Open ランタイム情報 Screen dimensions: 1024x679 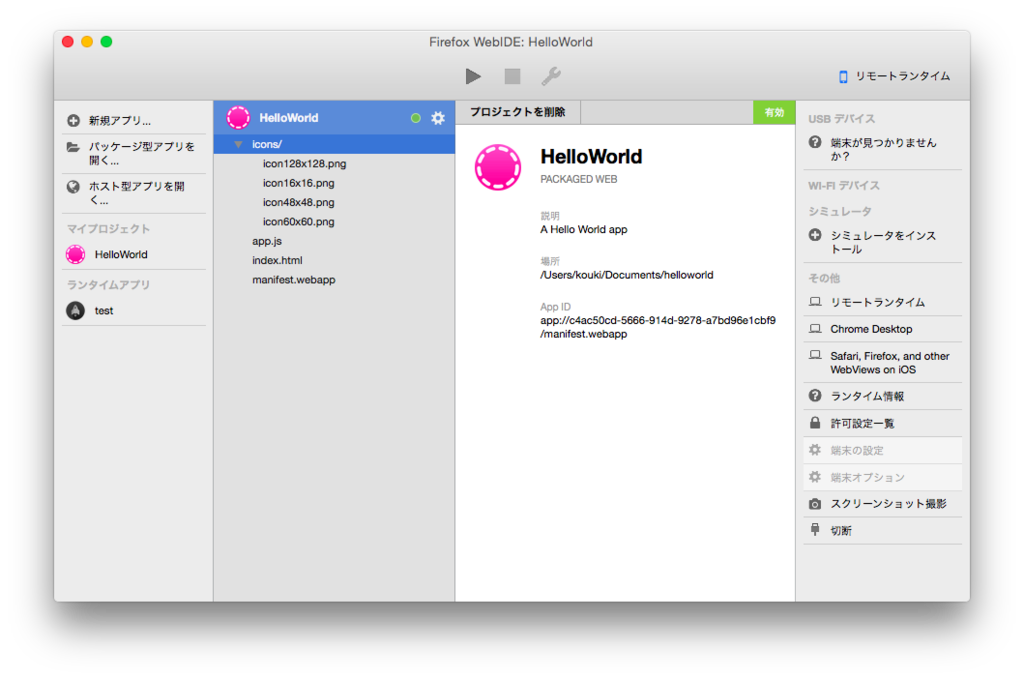click(867, 397)
